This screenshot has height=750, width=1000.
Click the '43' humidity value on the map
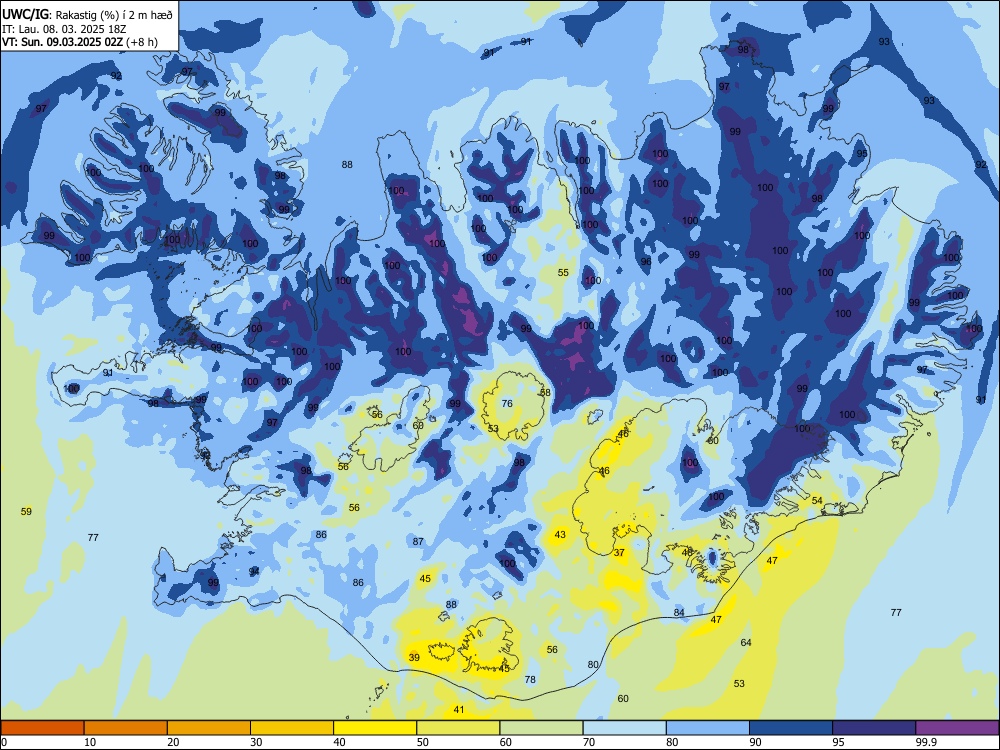pyautogui.click(x=560, y=534)
